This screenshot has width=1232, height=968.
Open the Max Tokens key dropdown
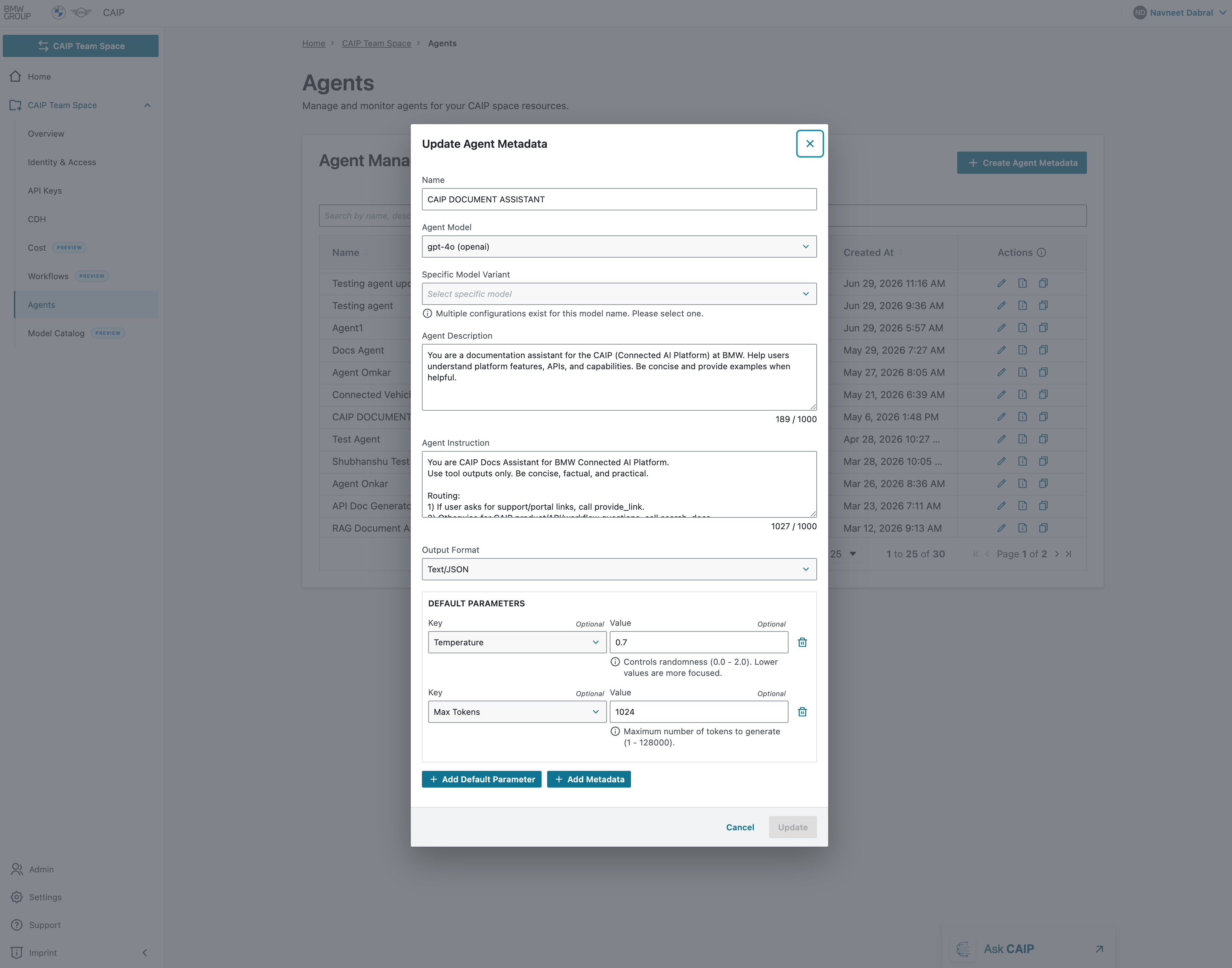517,712
